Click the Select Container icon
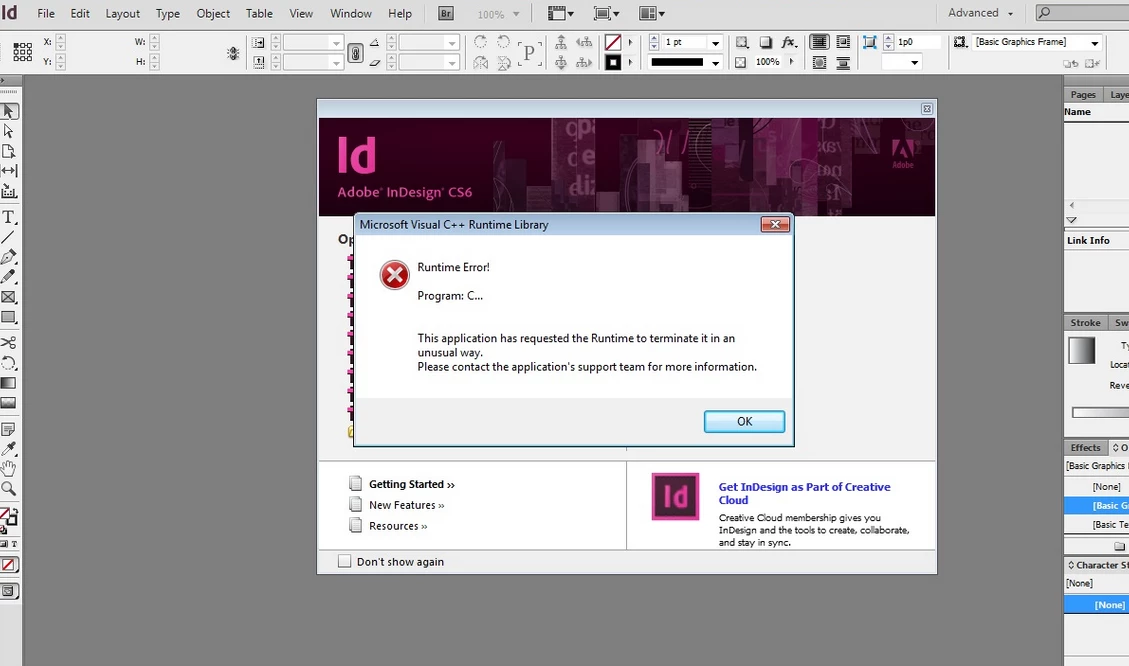The image size is (1129, 666). pos(561,42)
